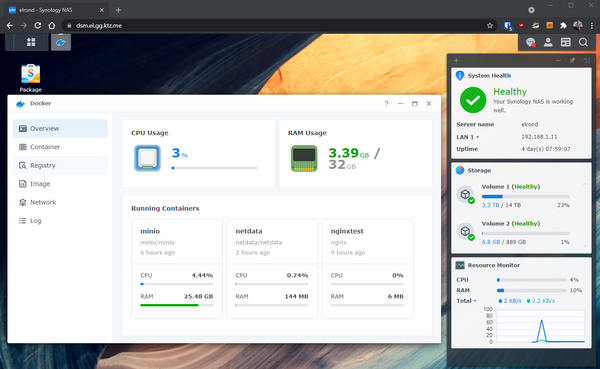The image size is (600, 369).
Task: Open Docker help question mark
Action: point(386,103)
